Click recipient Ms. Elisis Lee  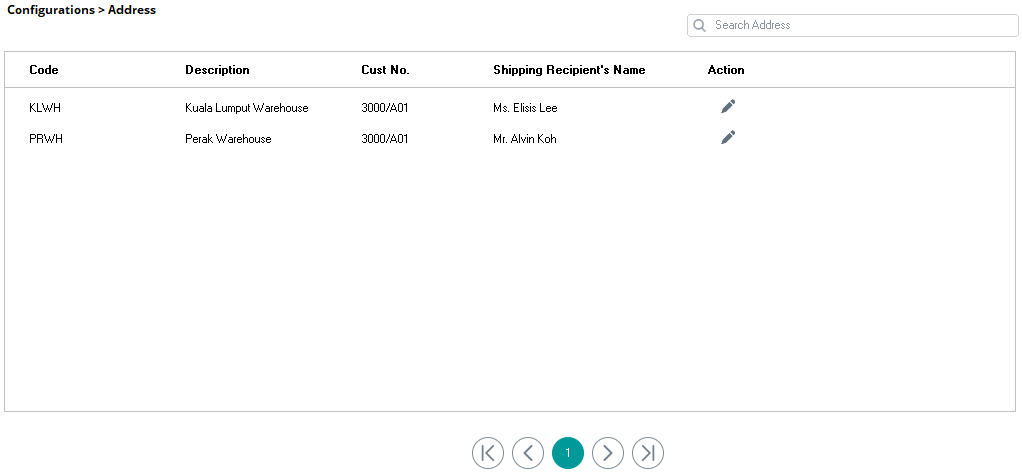[x=525, y=108]
